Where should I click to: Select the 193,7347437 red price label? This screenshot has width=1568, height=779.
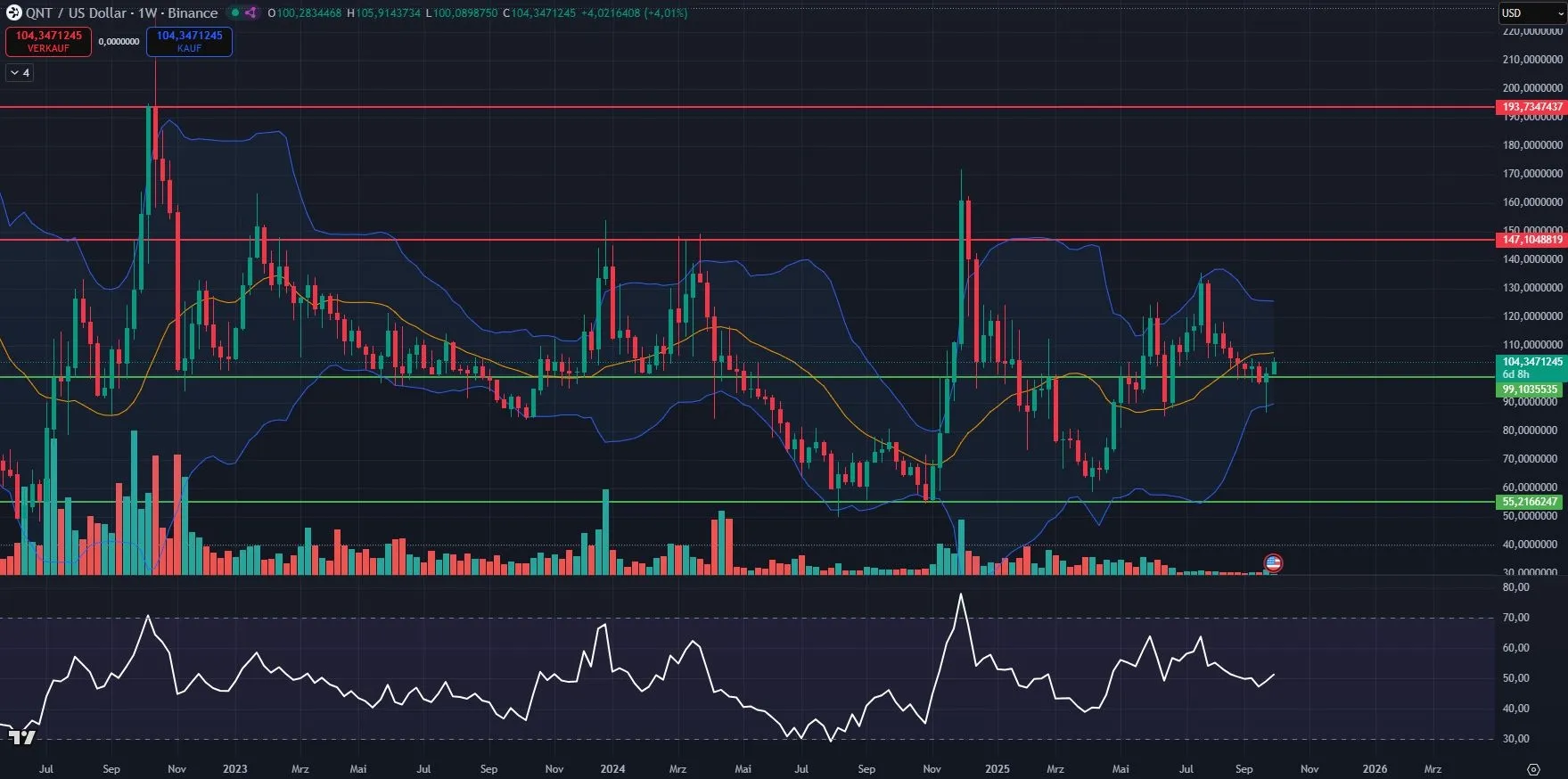1531,107
